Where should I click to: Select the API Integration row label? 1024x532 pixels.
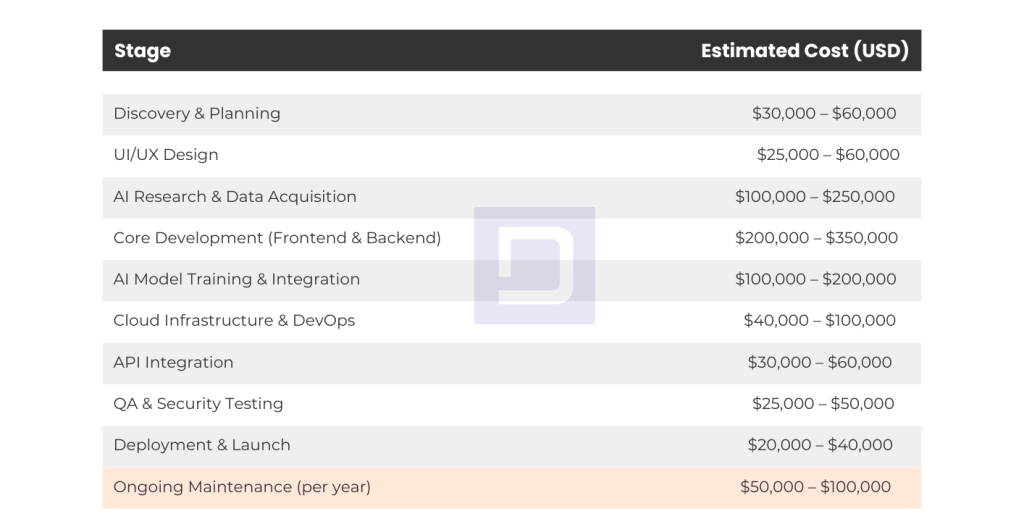click(x=173, y=362)
